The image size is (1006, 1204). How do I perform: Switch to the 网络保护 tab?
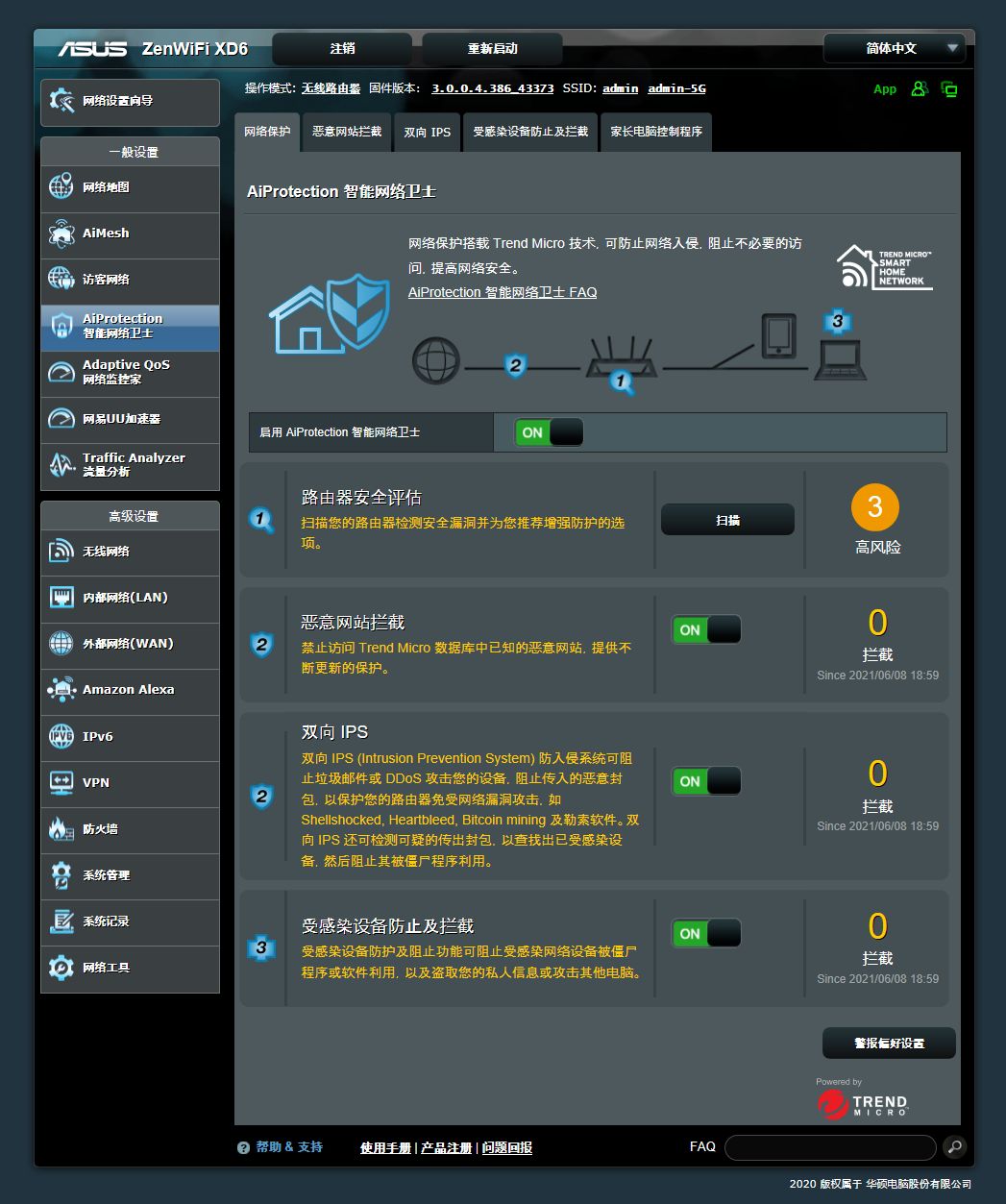267,132
